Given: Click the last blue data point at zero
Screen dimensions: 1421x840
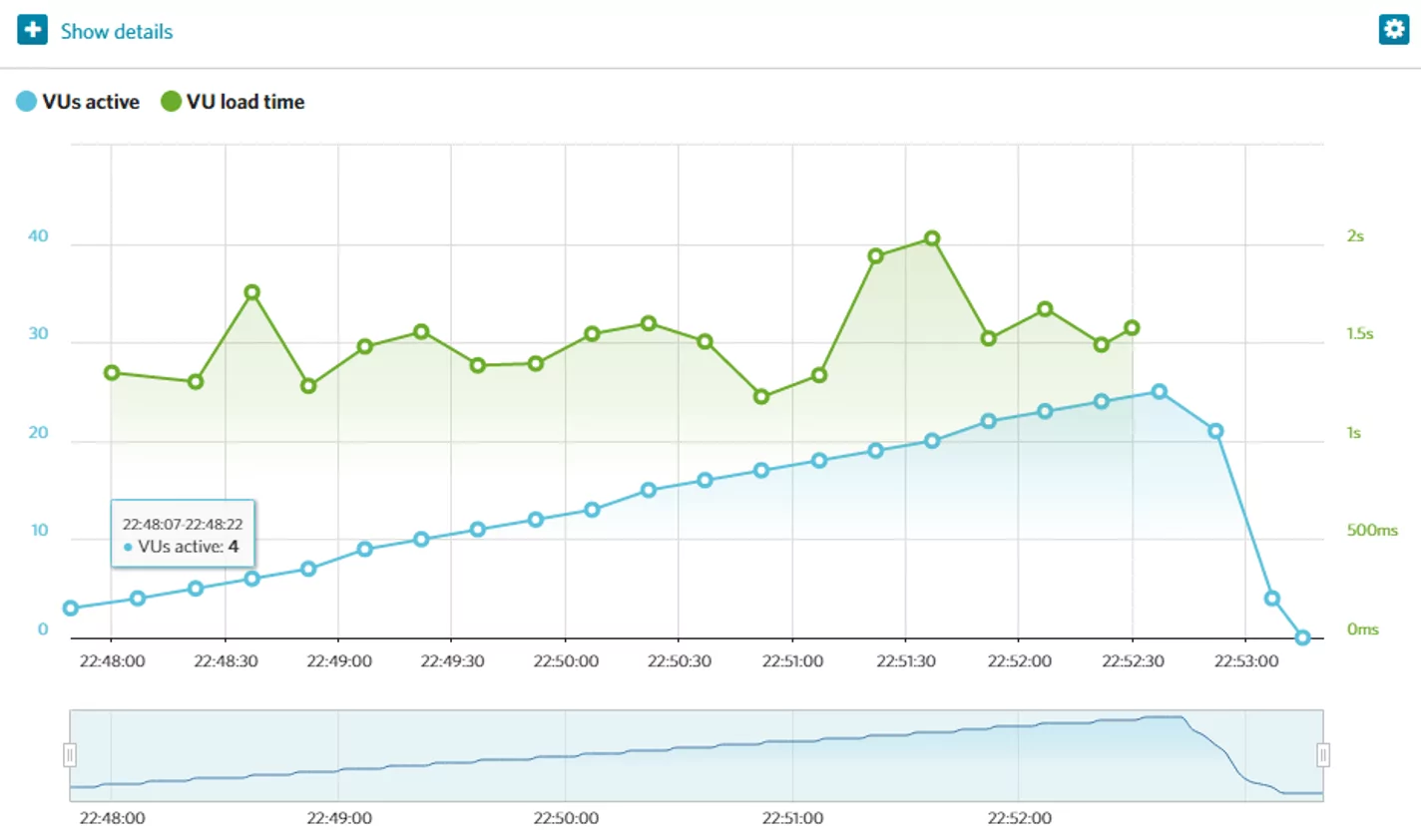Looking at the screenshot, I should 1301,637.
